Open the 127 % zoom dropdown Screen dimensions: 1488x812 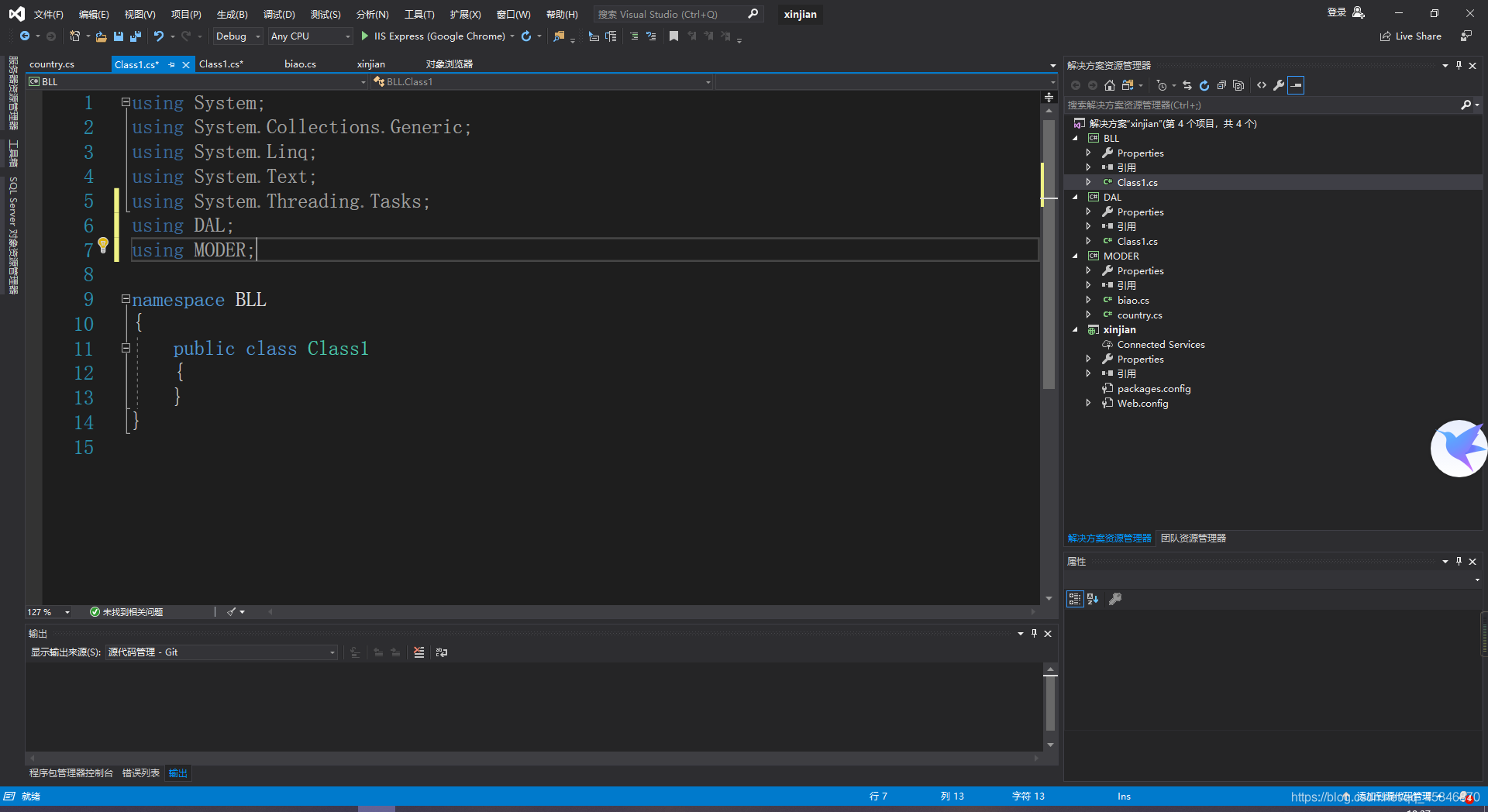tap(49, 612)
